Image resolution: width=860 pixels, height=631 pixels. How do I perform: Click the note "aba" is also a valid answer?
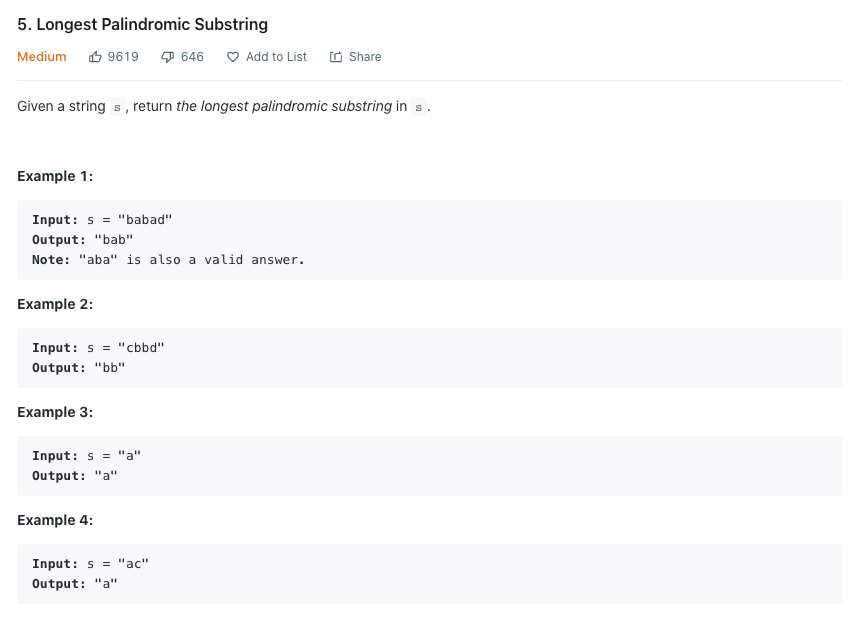coord(168,260)
